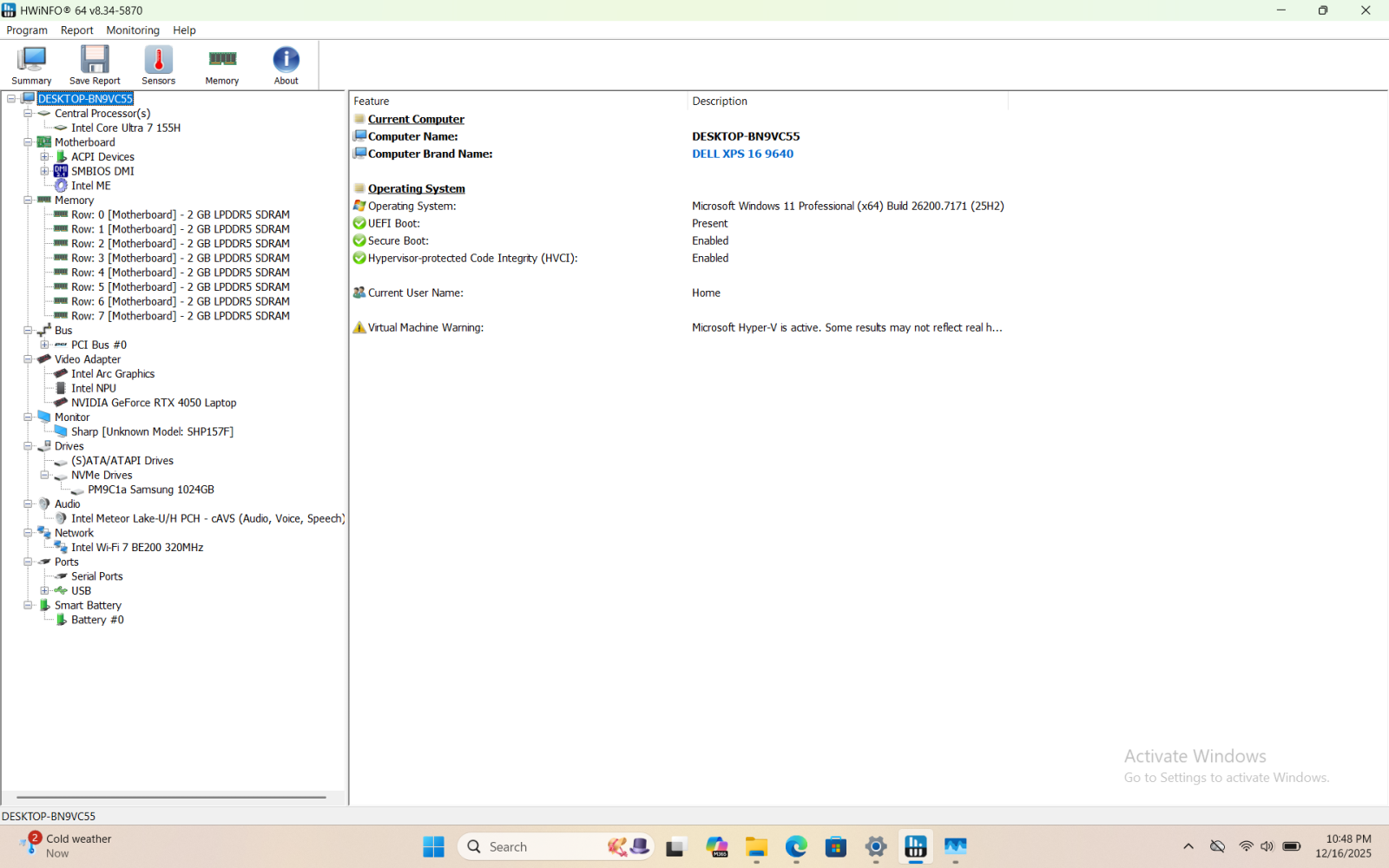The image size is (1389, 868).
Task: Open the Monitoring menu
Action: point(133,30)
